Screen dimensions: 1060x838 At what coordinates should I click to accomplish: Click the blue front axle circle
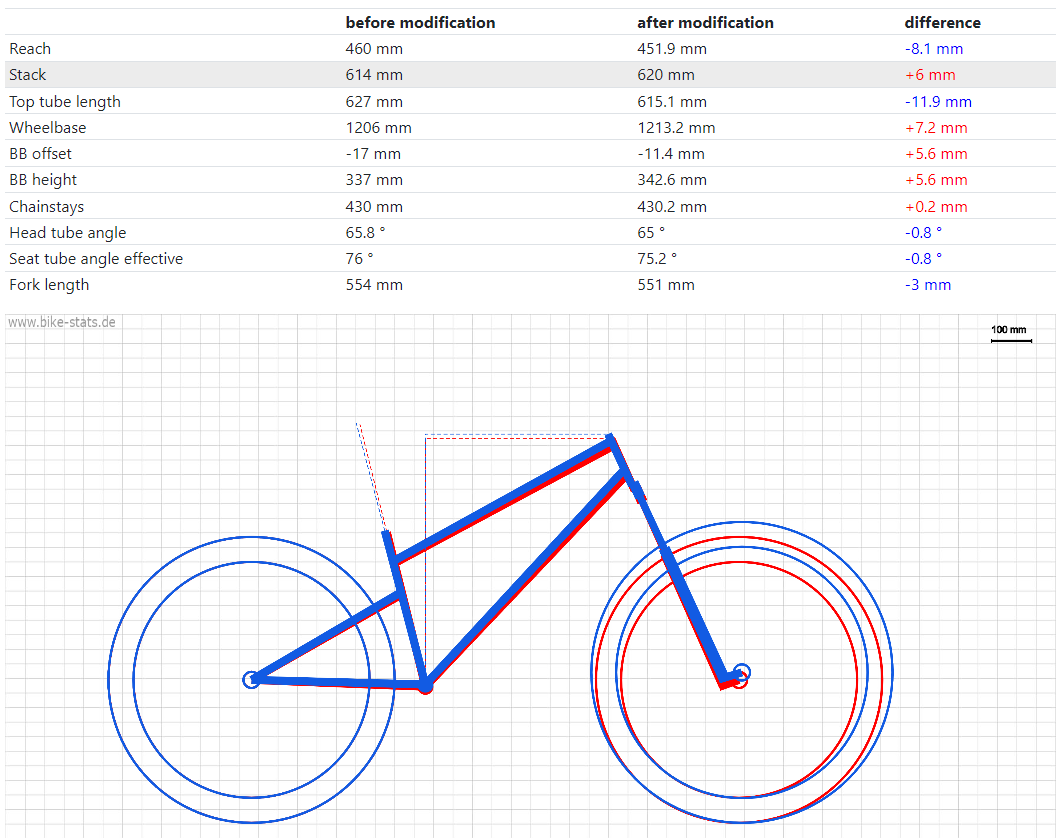741,672
